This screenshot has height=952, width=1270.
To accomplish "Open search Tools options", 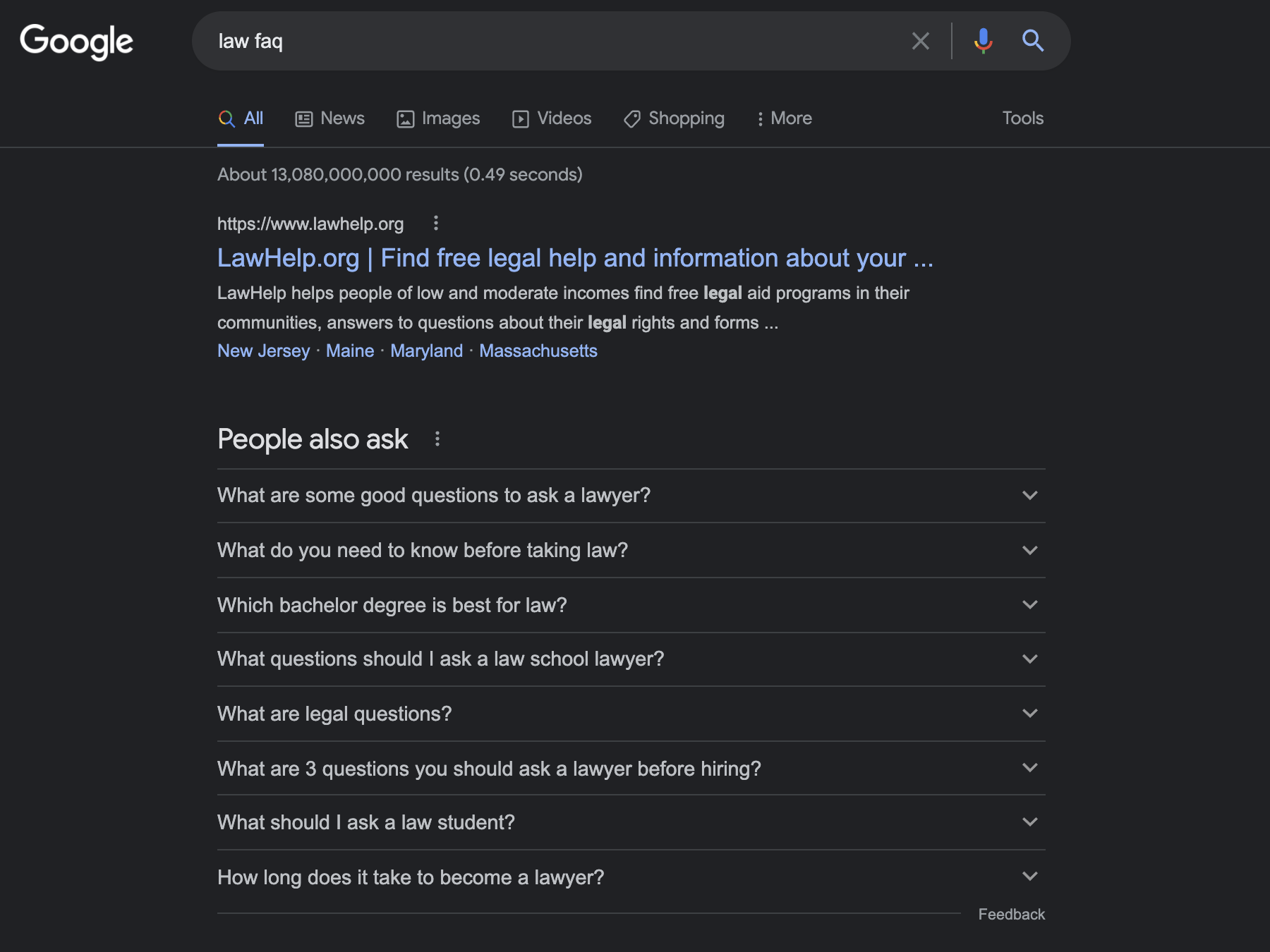I will [1022, 118].
